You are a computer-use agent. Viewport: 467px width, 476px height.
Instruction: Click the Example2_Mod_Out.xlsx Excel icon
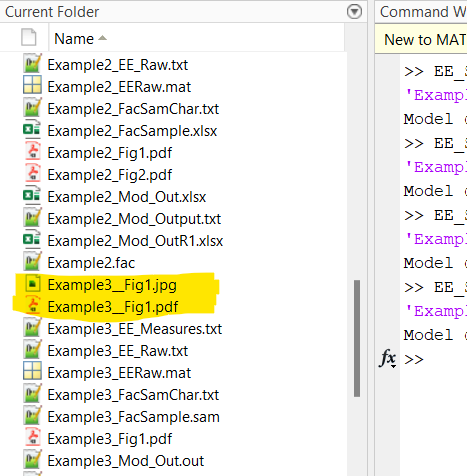tap(32, 195)
